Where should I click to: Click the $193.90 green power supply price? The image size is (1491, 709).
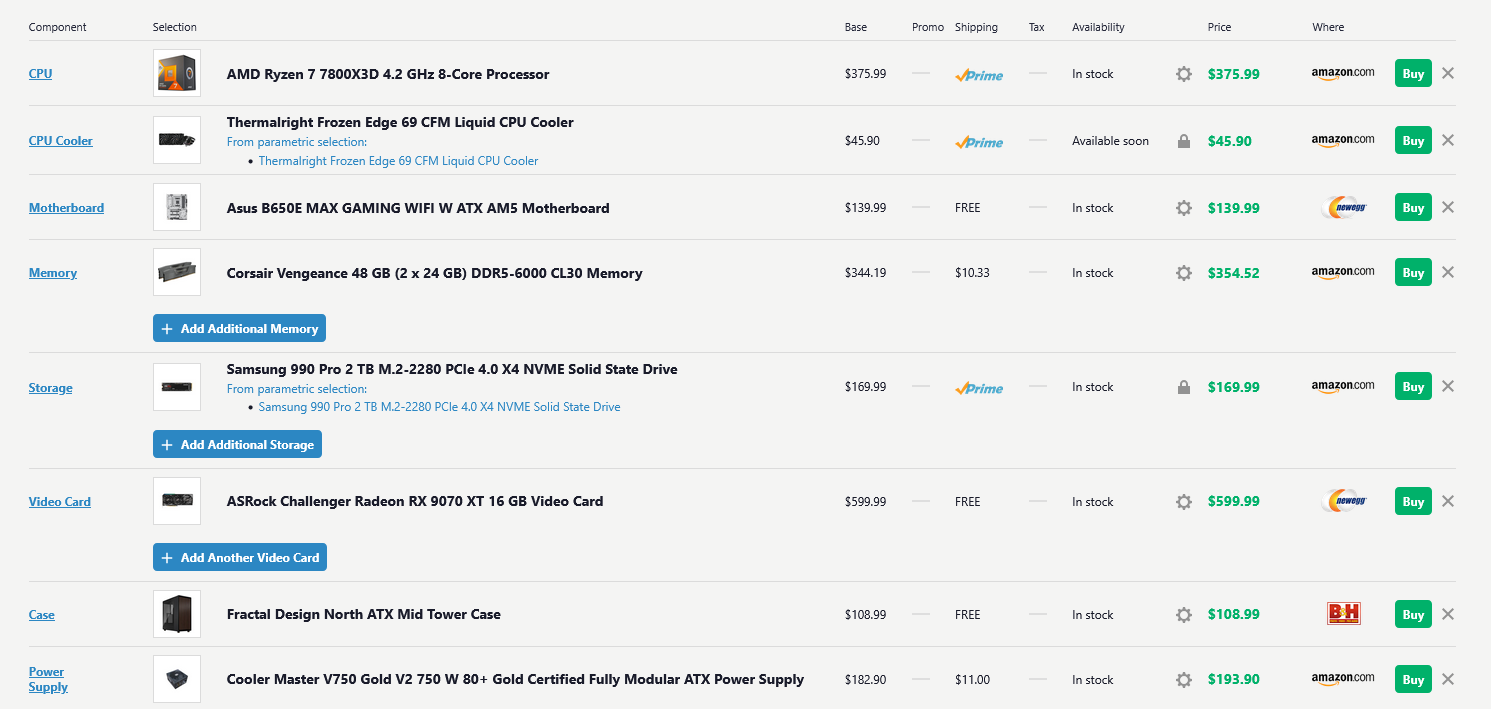coord(1233,680)
